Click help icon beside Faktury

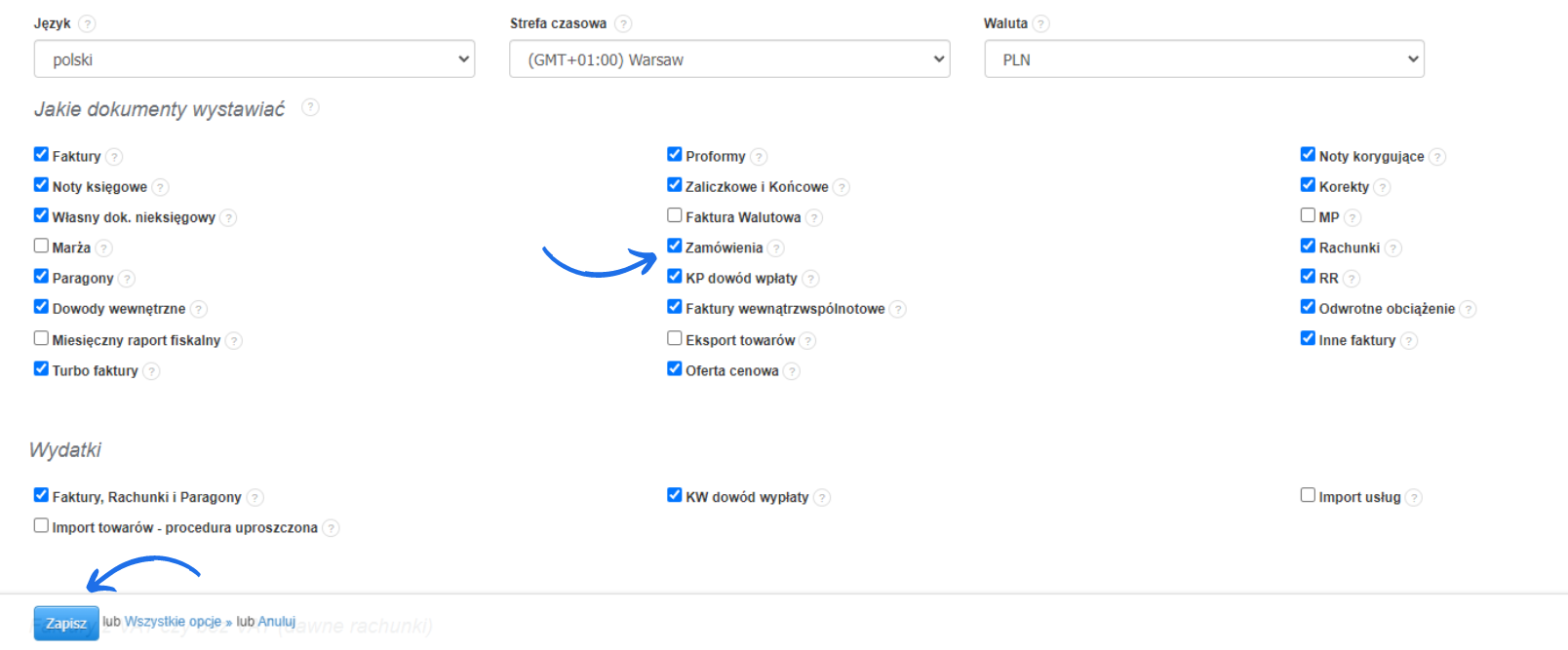point(114,157)
